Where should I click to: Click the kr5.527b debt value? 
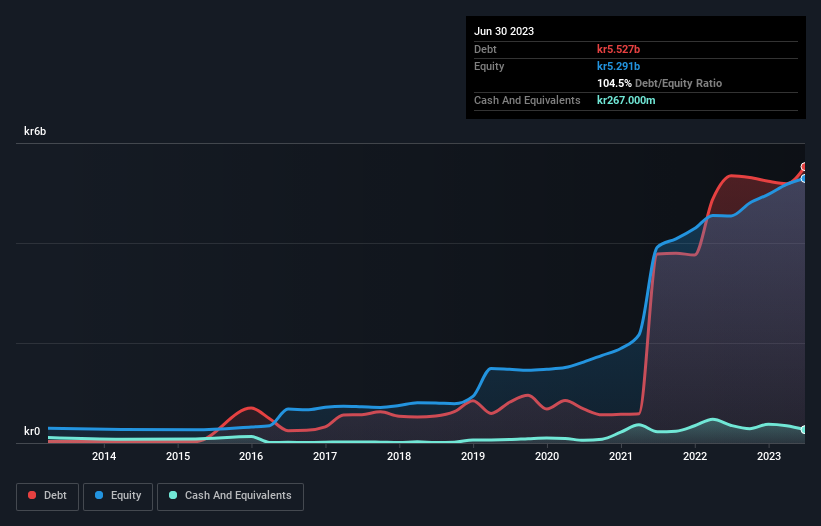coord(618,49)
